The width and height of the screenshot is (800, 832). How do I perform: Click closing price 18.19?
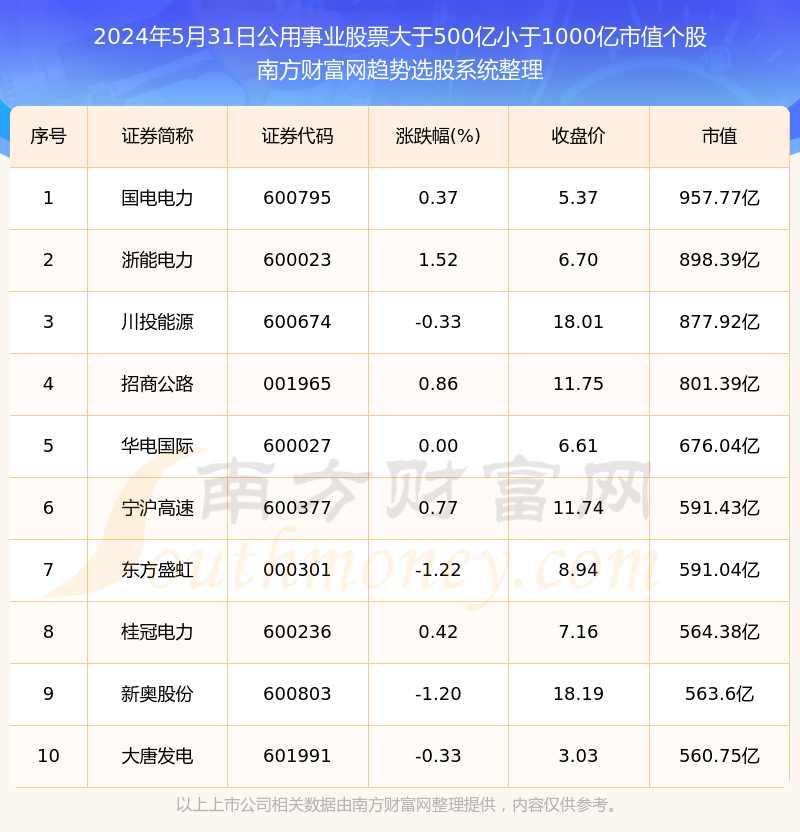coord(578,694)
